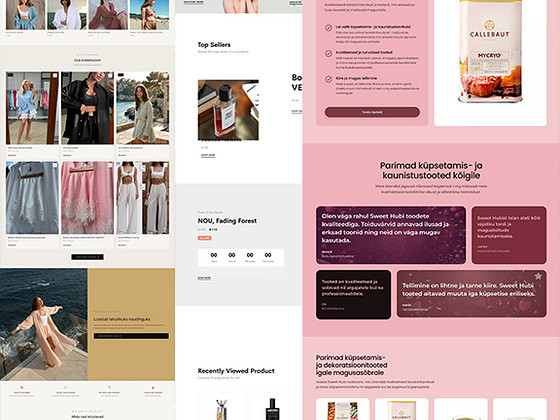Click the black button in the gold banner
560x420 pixels.
(131, 336)
